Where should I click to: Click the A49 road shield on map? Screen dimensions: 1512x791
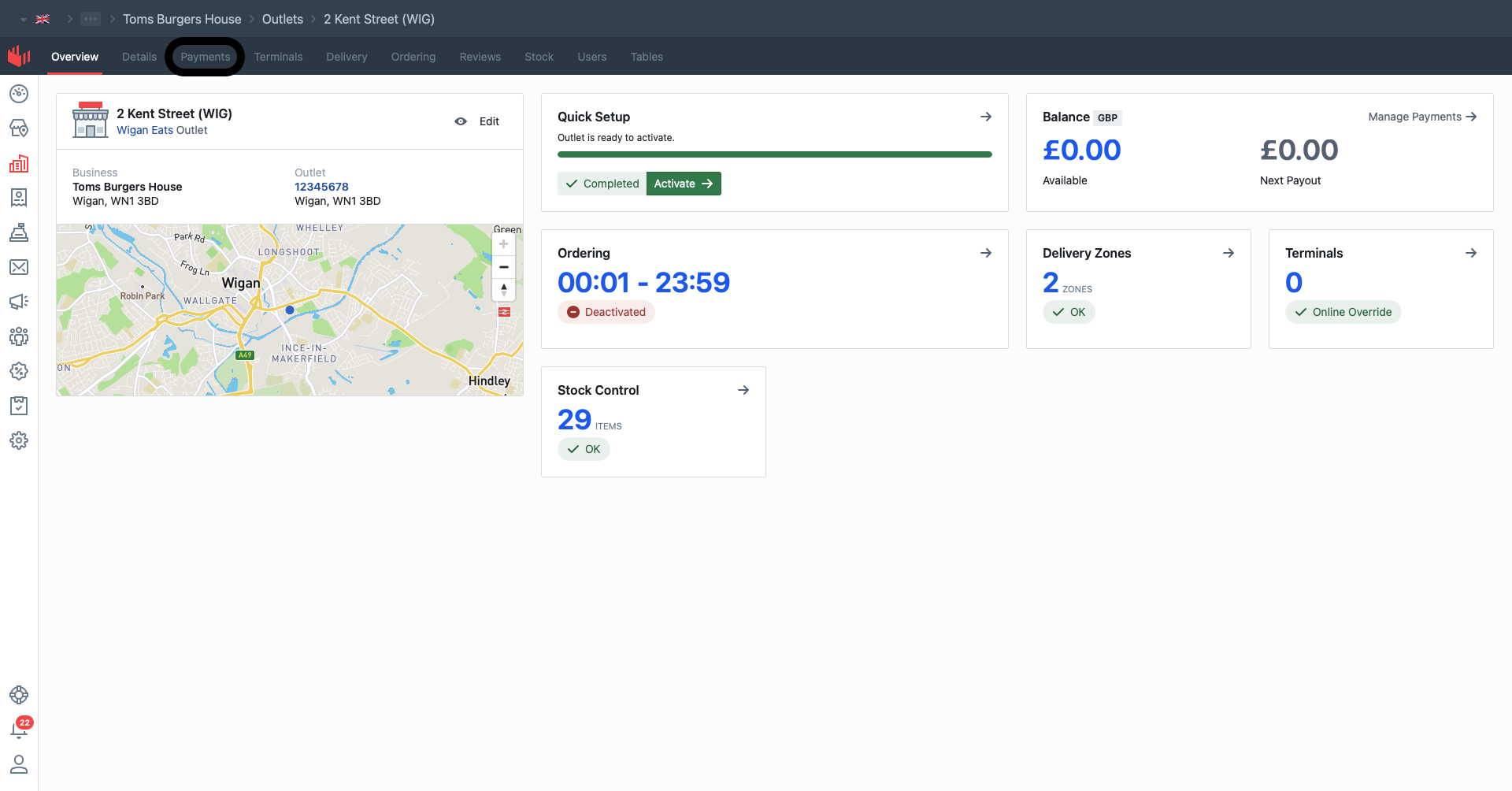pos(245,355)
